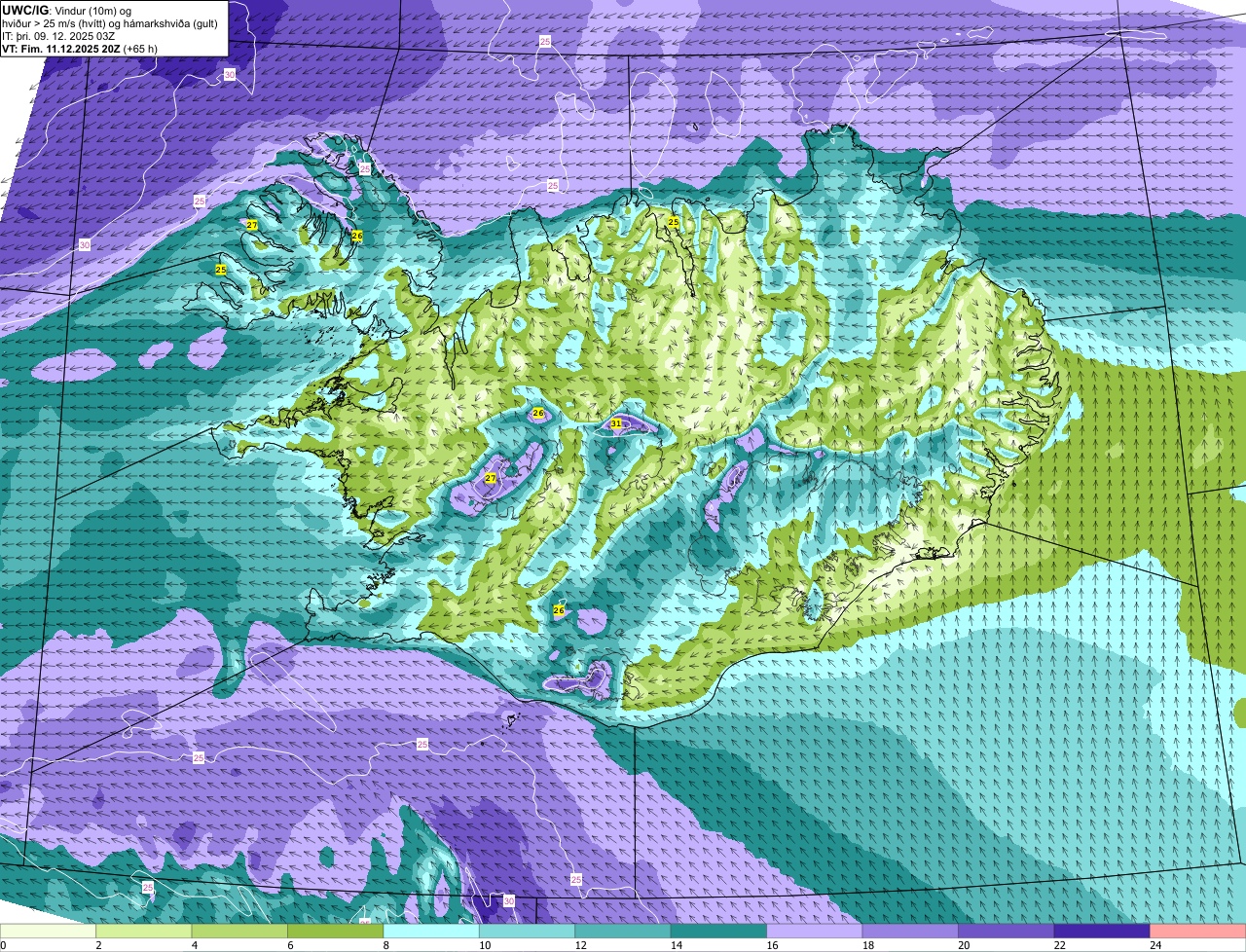
Task: Select the pale cyan 8–10 legend swatch
Action: (433, 931)
